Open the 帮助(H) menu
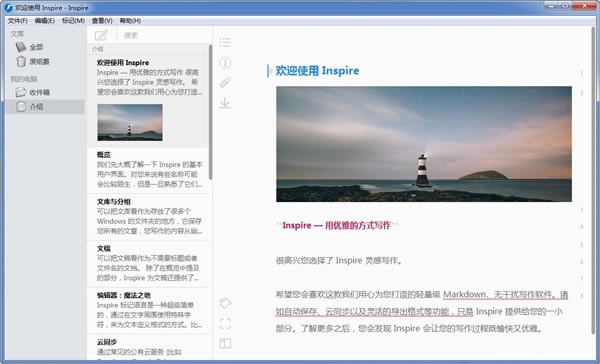 130,21
